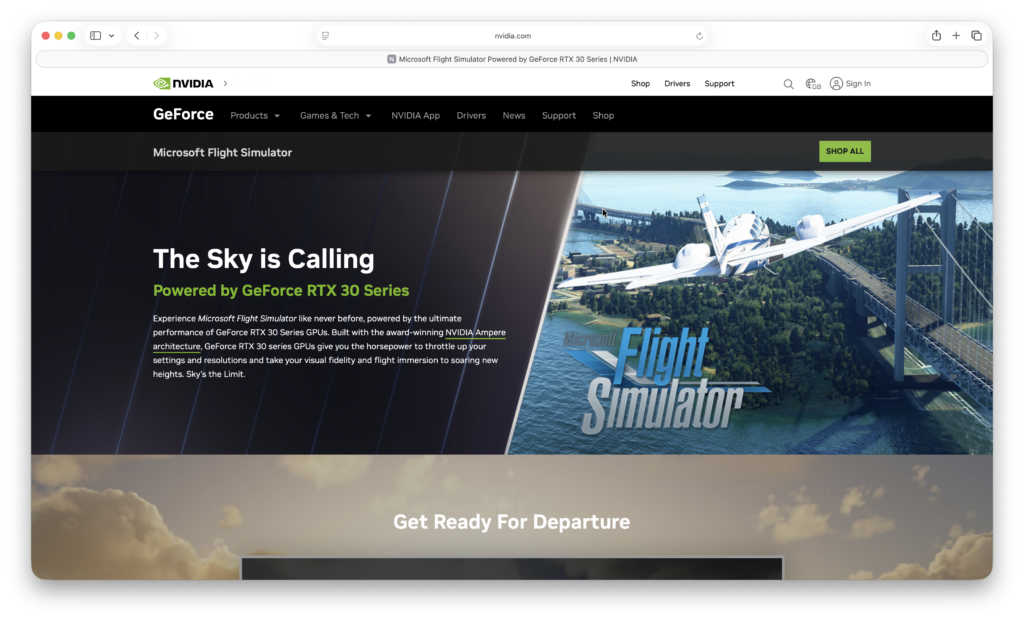Open the top bar Support link
This screenshot has height=621, width=1024.
click(x=719, y=84)
